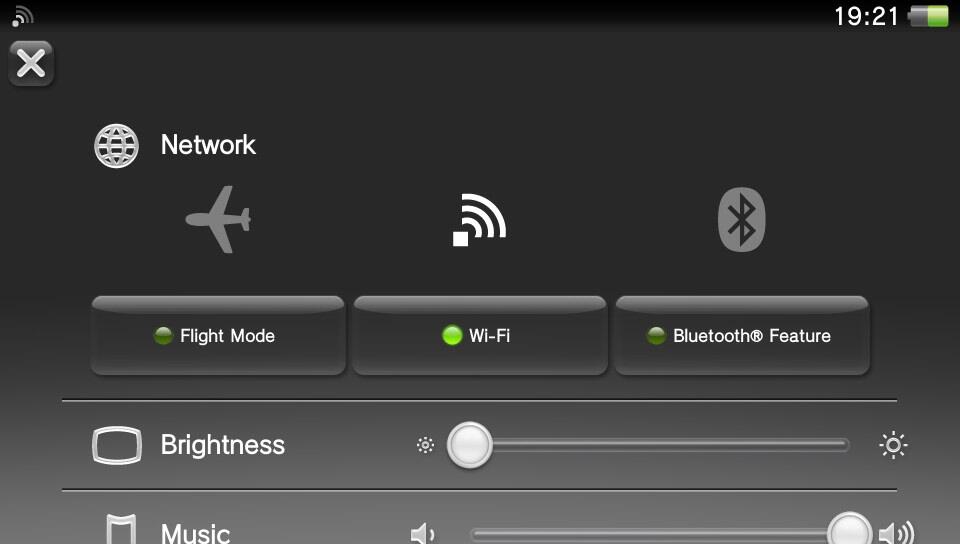Click the clock showing 19:21

click(x=866, y=17)
